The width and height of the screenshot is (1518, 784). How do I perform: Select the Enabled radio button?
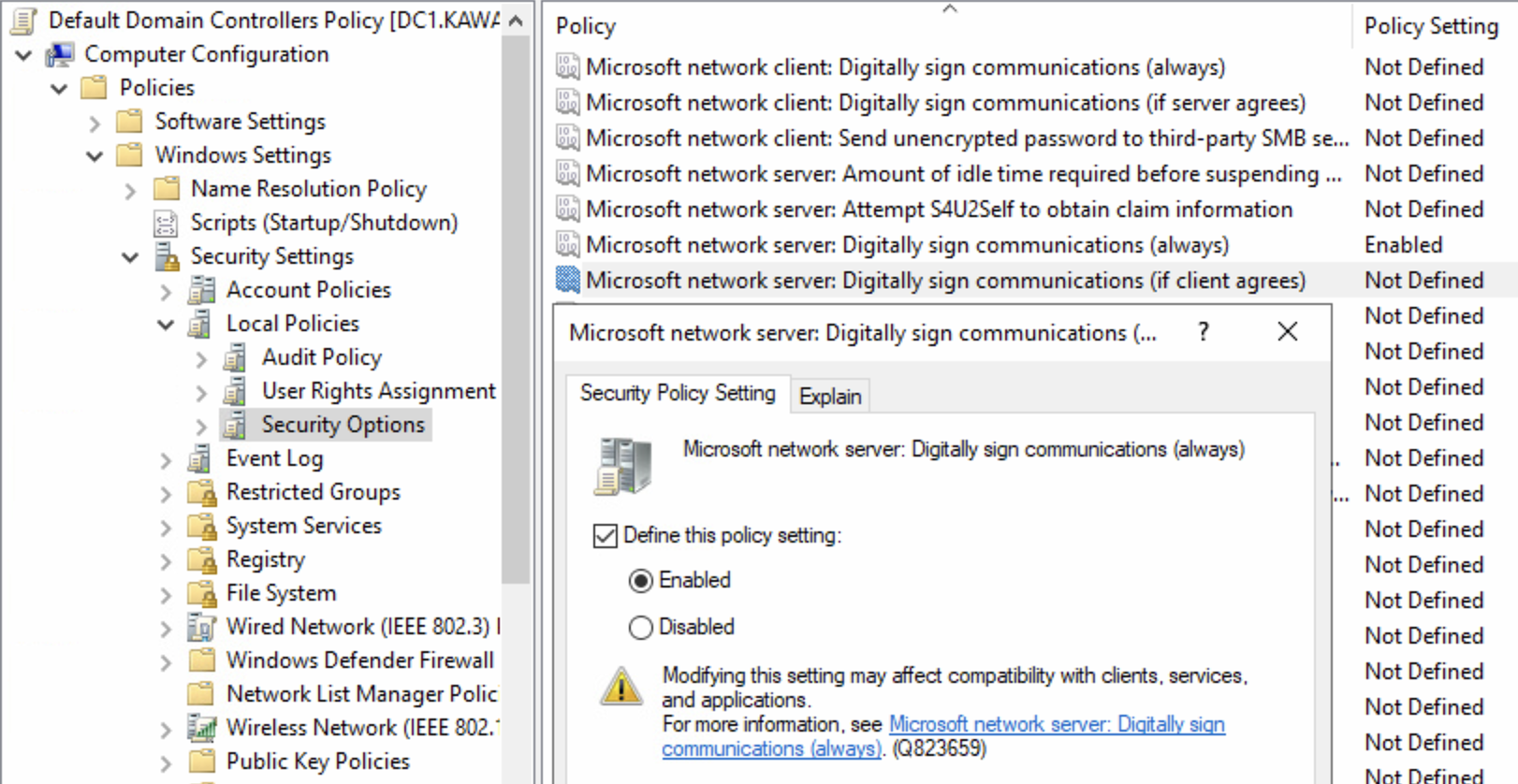coord(641,581)
